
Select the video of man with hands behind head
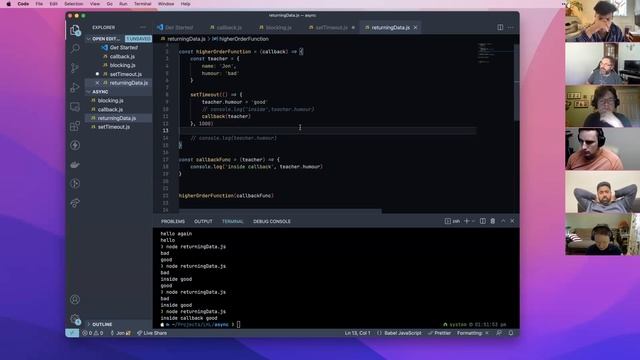tap(602, 192)
